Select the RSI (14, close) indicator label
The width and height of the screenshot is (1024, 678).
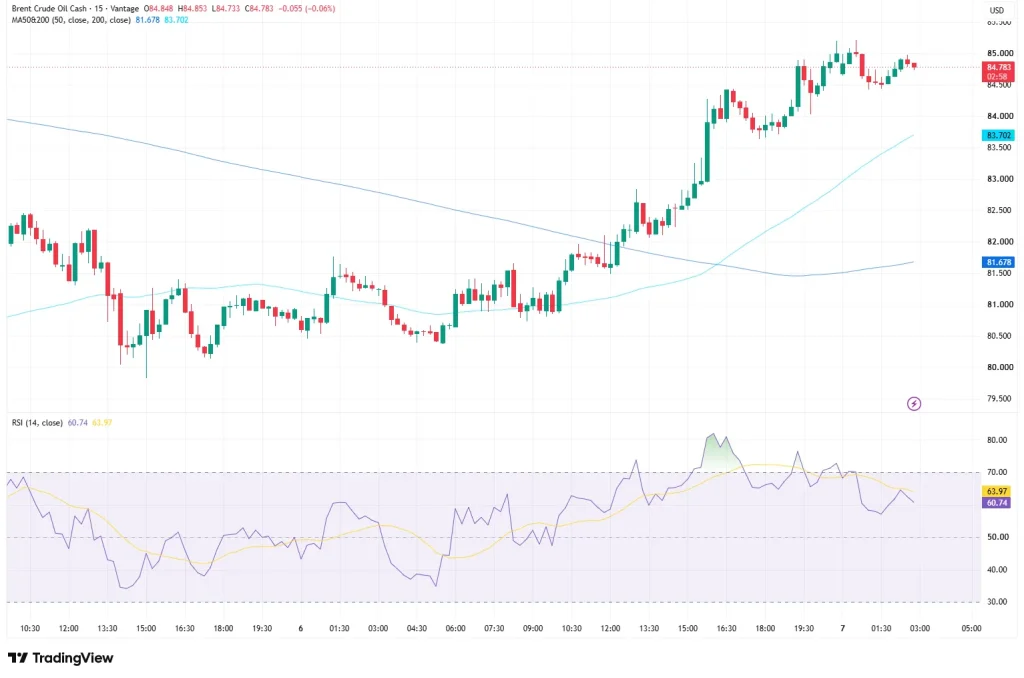click(37, 423)
